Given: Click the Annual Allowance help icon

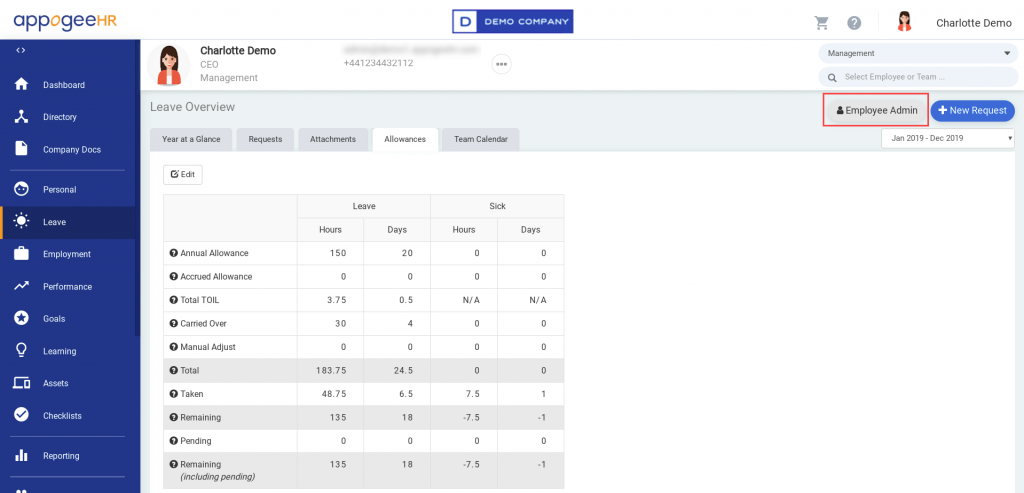Looking at the screenshot, I should tap(174, 253).
